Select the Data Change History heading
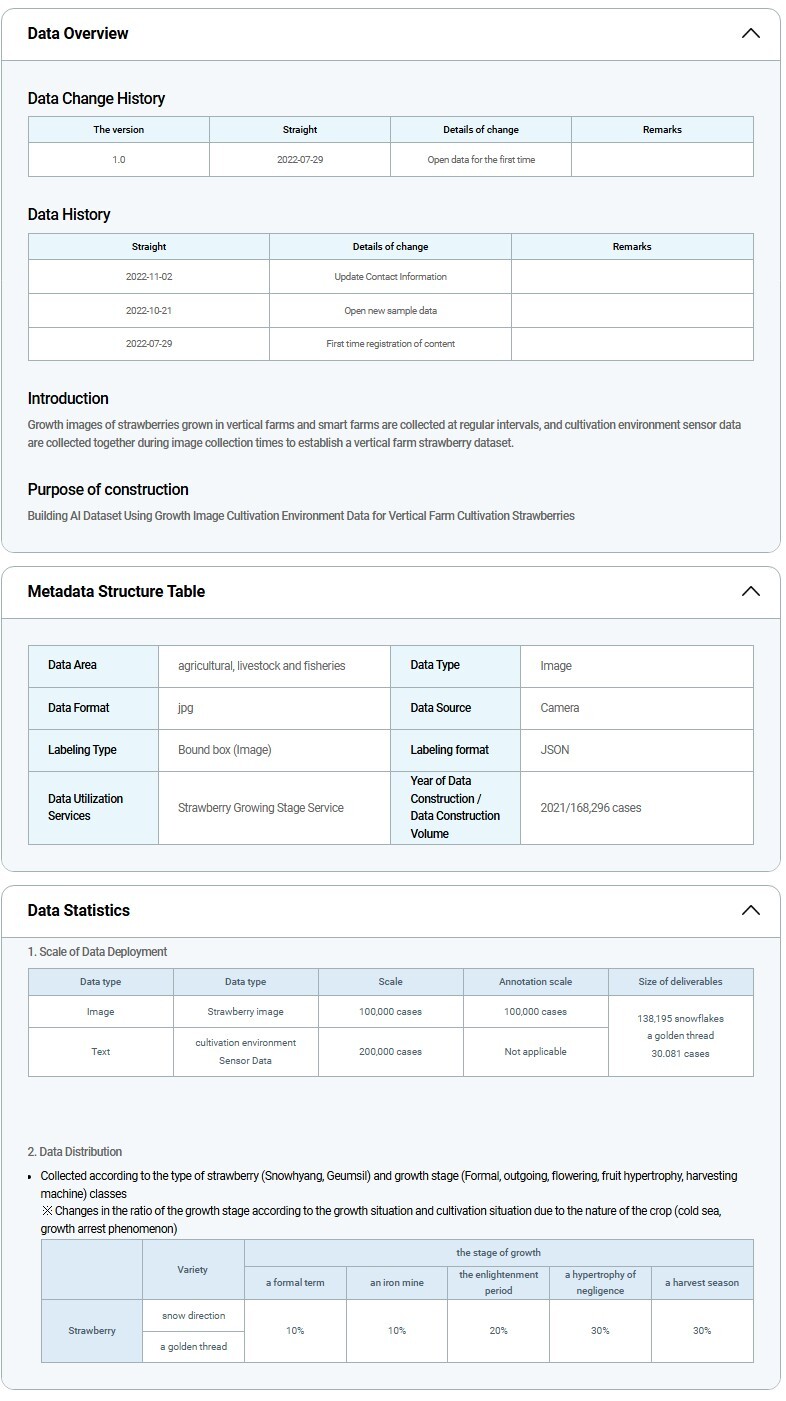Image resolution: width=786 pixels, height=1401 pixels. tap(96, 98)
